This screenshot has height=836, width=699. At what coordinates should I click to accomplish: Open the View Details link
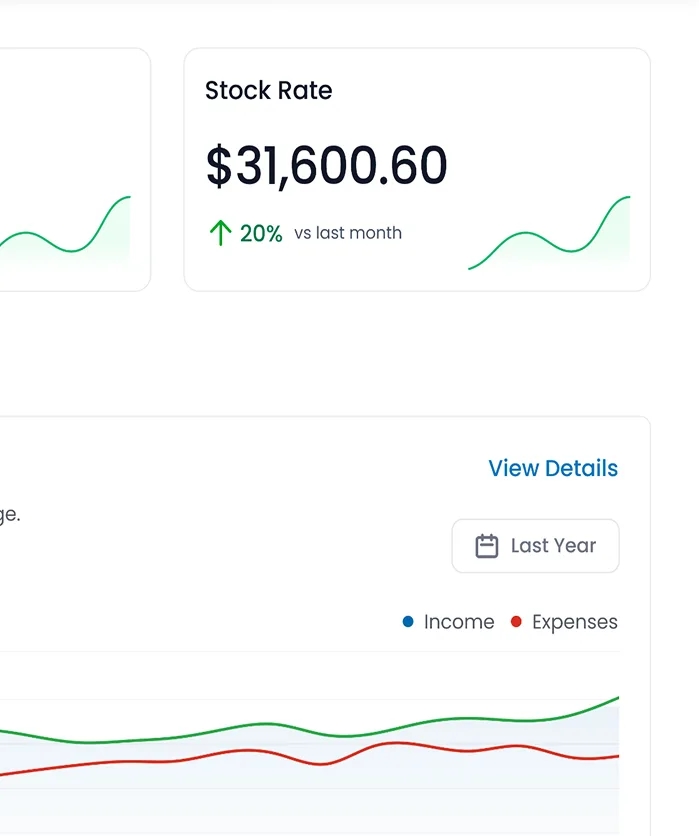pos(553,468)
